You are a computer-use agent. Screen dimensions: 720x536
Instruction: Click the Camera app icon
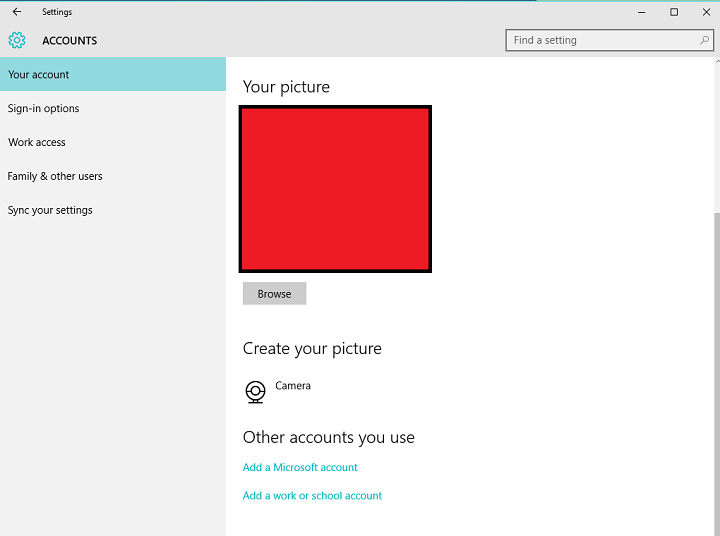256,391
